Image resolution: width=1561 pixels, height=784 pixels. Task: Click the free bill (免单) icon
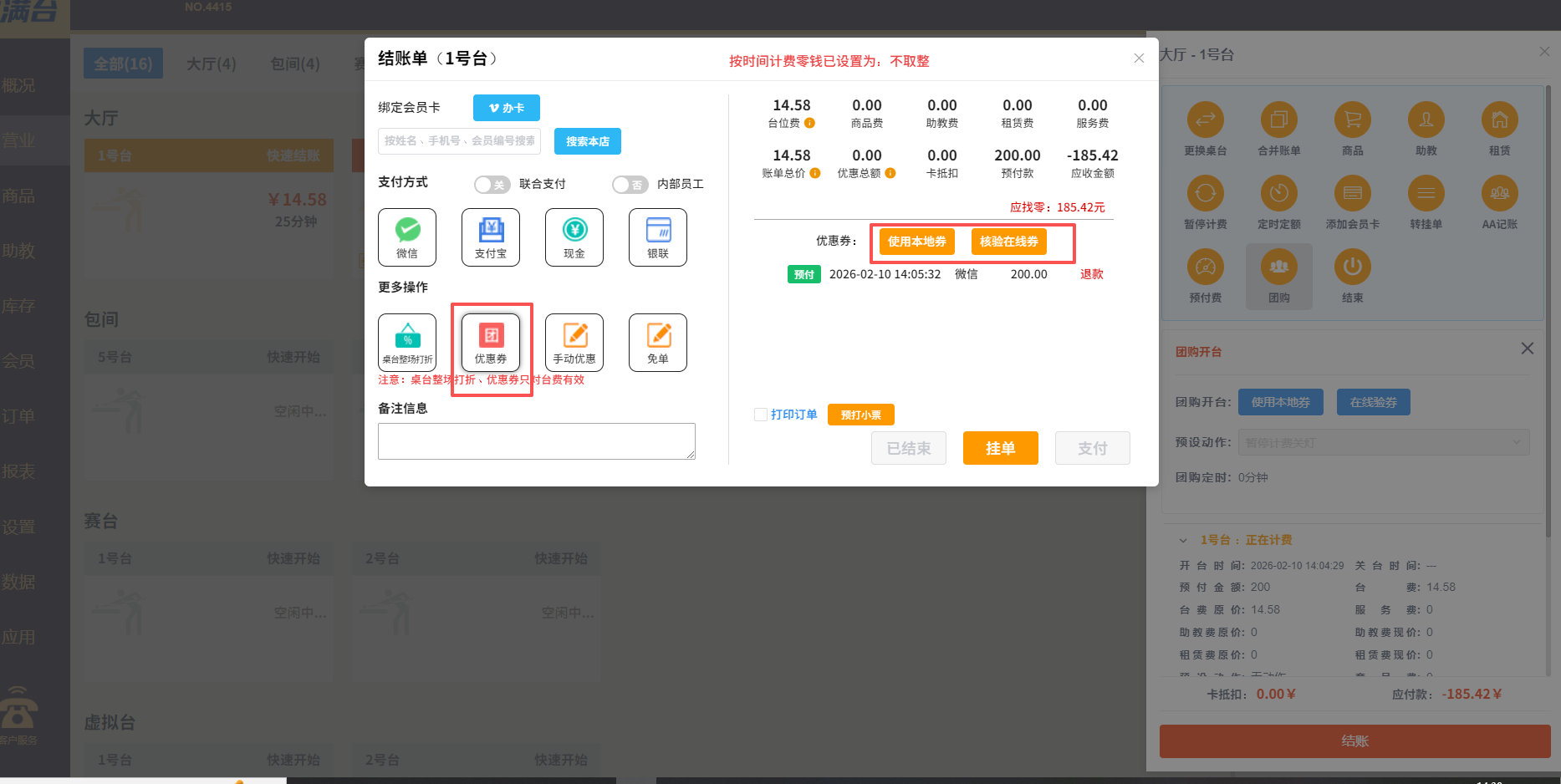coord(658,342)
